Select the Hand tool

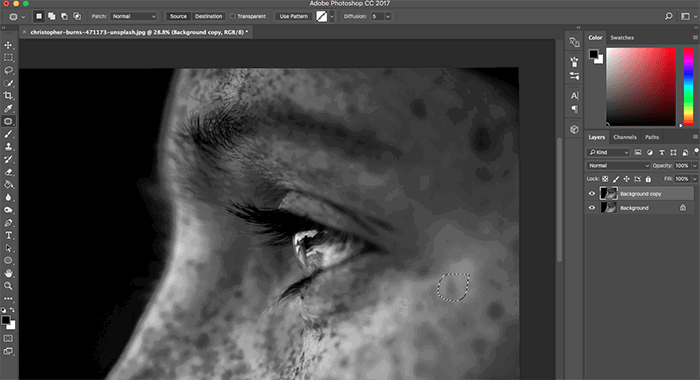[8, 273]
